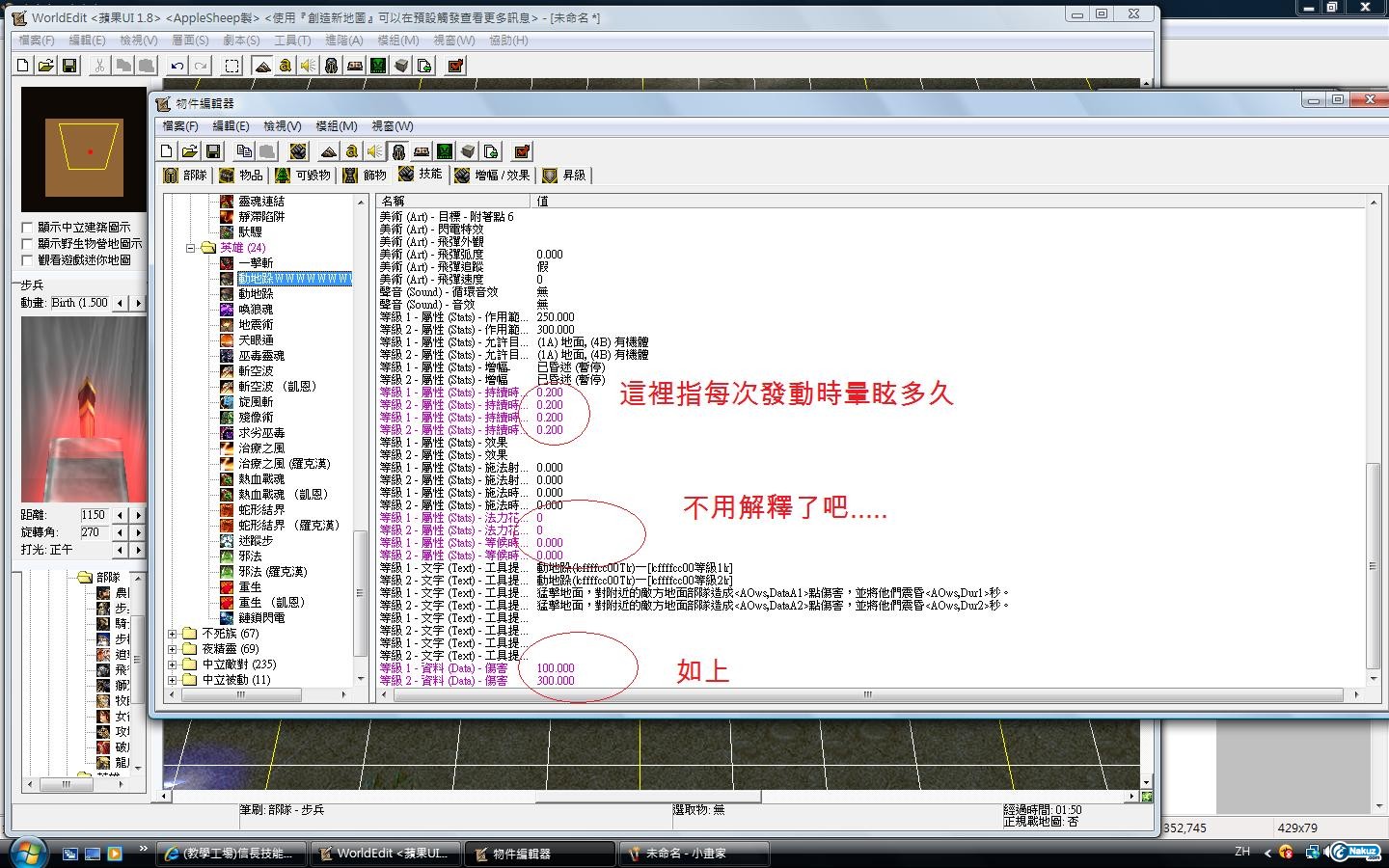Click gray cube icon in Object Editor toolbar
The height and width of the screenshot is (868, 1389).
[x=468, y=151]
